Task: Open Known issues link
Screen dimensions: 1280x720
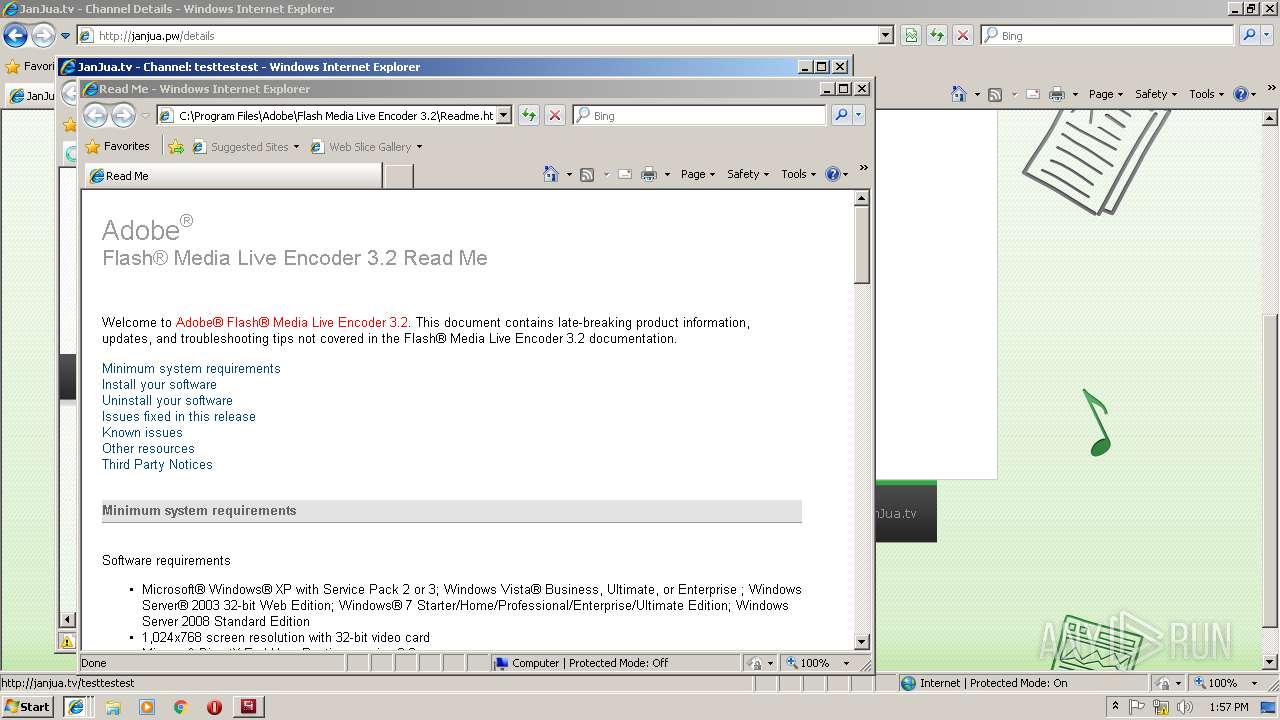Action: (142, 433)
